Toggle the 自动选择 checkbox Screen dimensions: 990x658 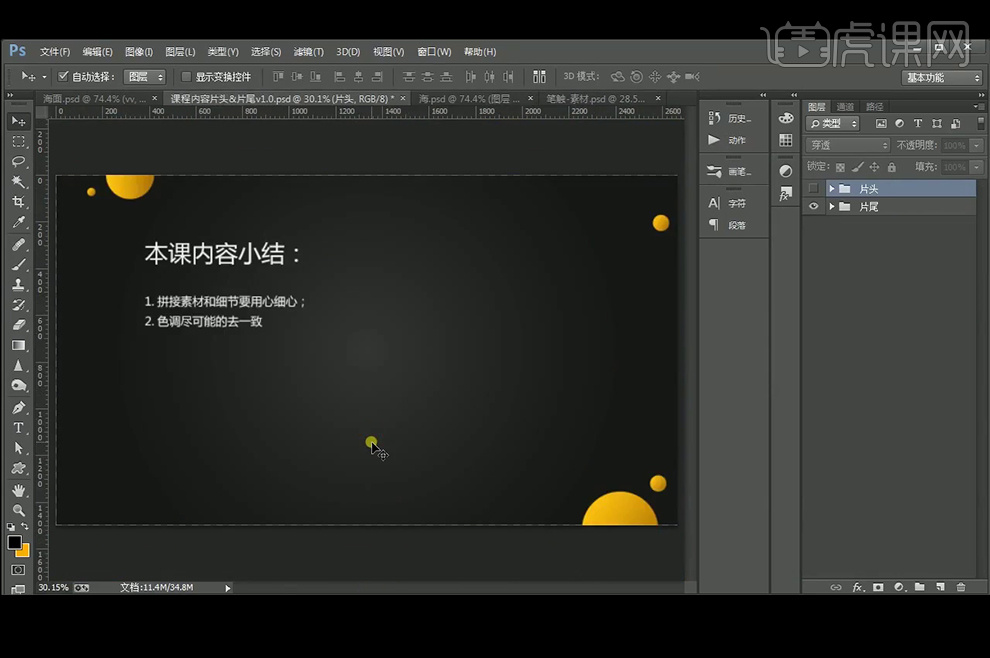click(63, 76)
